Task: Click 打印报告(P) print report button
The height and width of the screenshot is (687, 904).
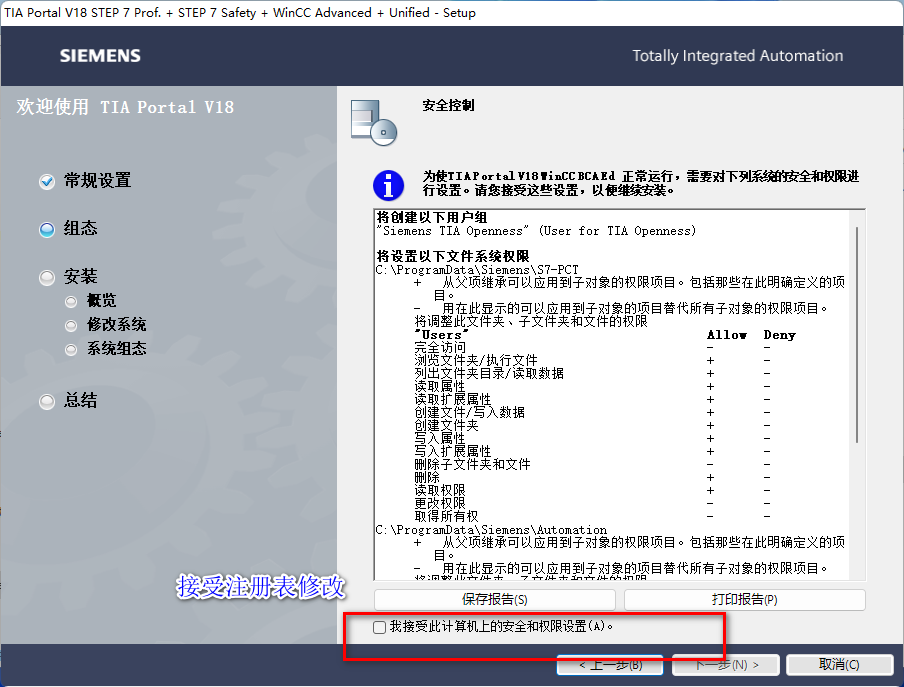Action: pyautogui.click(x=744, y=599)
